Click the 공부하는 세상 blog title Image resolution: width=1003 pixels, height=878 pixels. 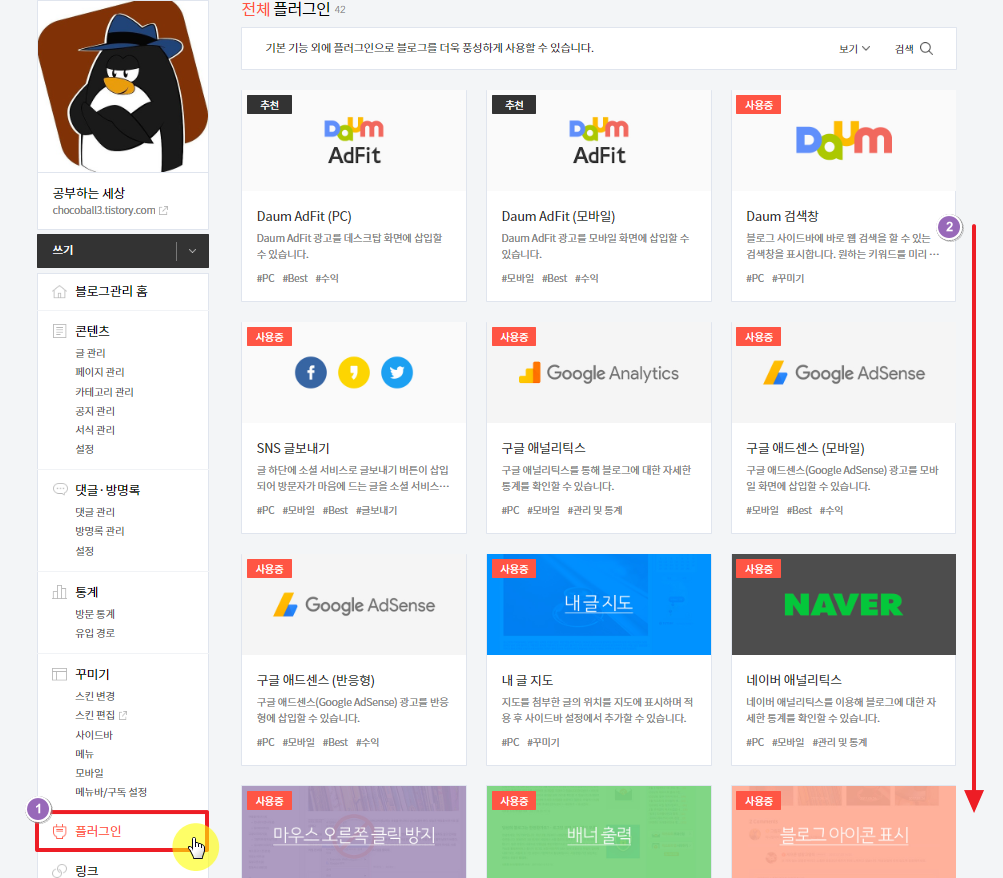click(x=89, y=193)
